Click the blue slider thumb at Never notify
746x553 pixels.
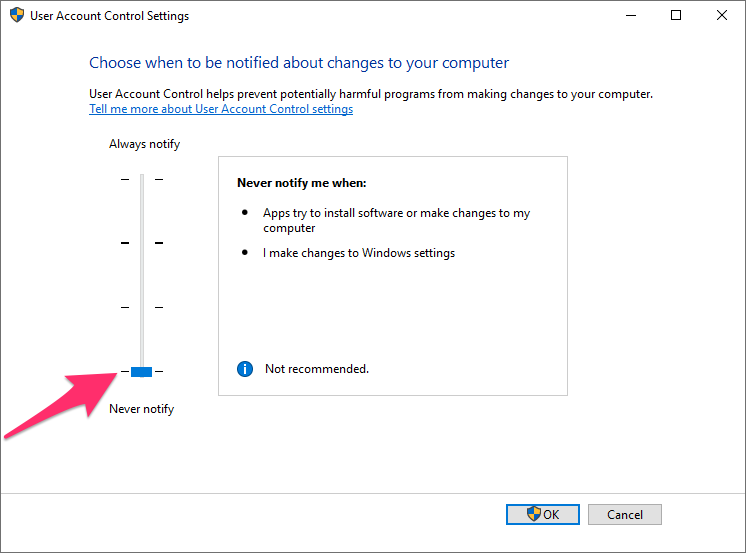141,372
